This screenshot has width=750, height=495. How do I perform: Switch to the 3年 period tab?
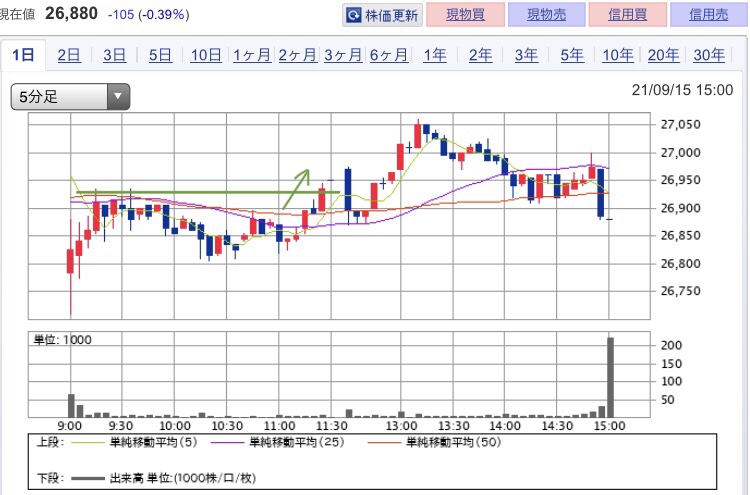(x=526, y=55)
